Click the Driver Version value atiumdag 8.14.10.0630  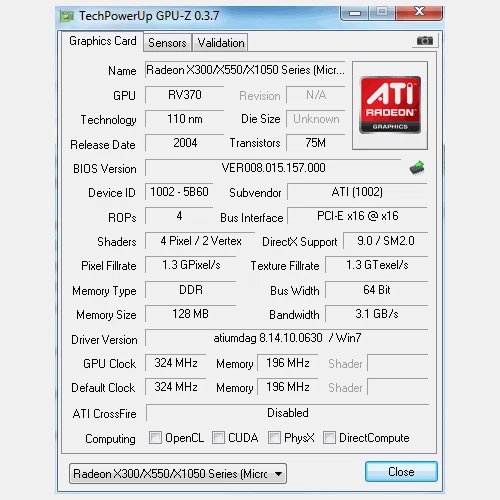pos(287,338)
